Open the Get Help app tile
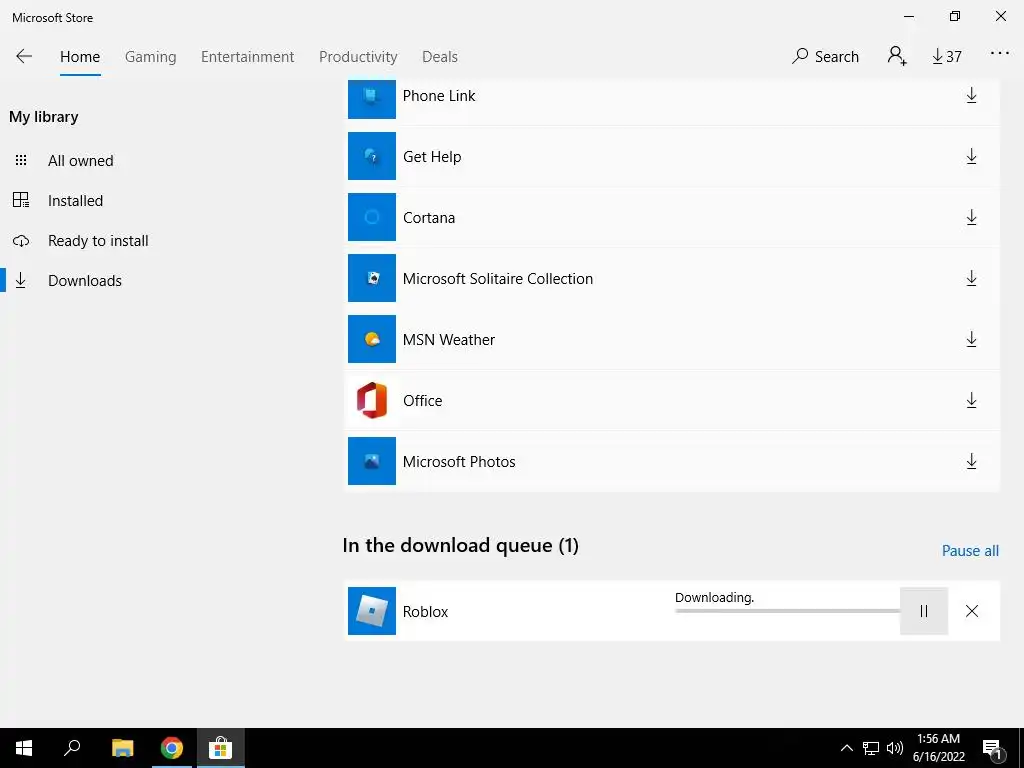The width and height of the screenshot is (1024, 768). pyautogui.click(x=372, y=156)
